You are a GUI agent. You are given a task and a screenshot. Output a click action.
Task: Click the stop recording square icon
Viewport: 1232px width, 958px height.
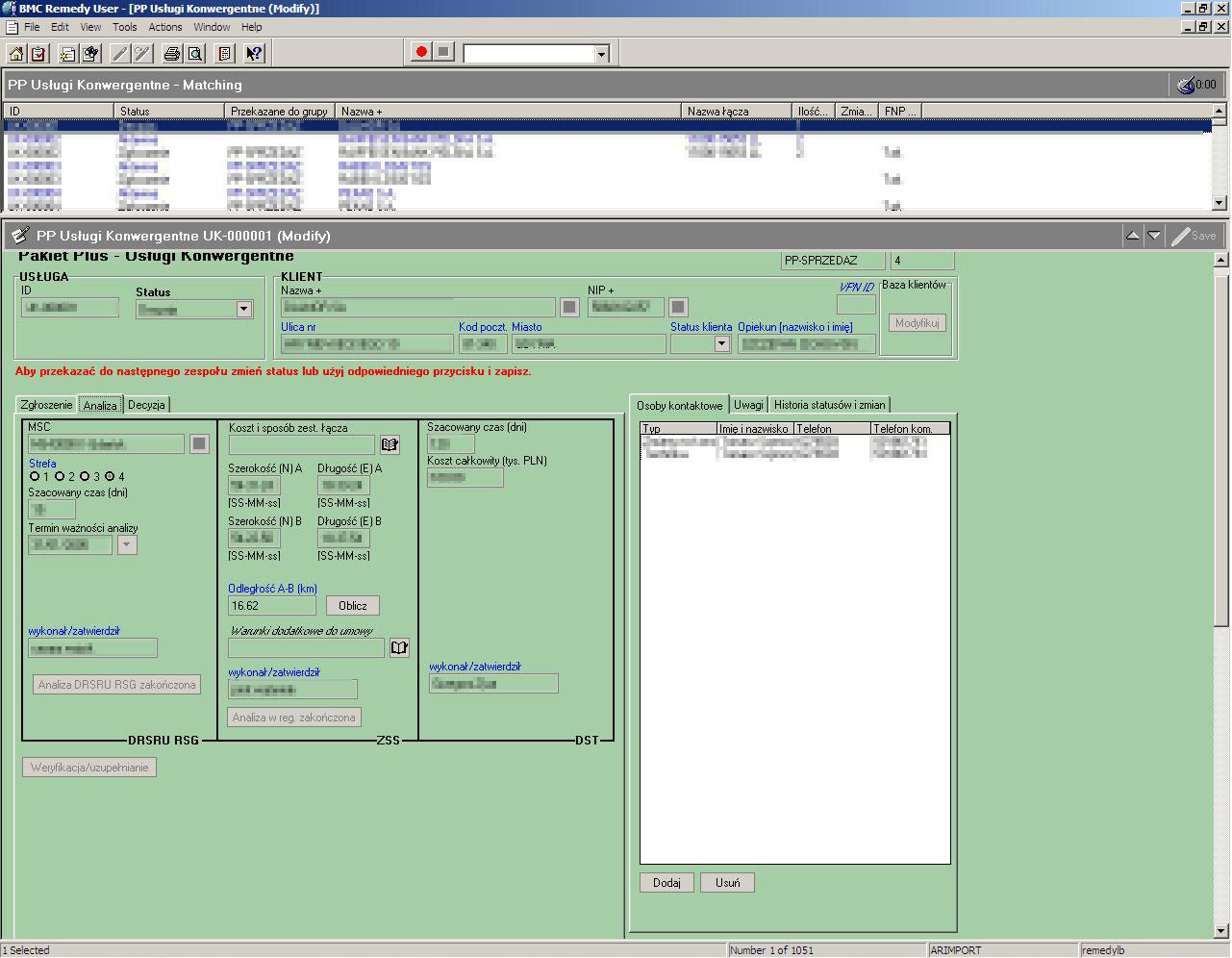[443, 52]
